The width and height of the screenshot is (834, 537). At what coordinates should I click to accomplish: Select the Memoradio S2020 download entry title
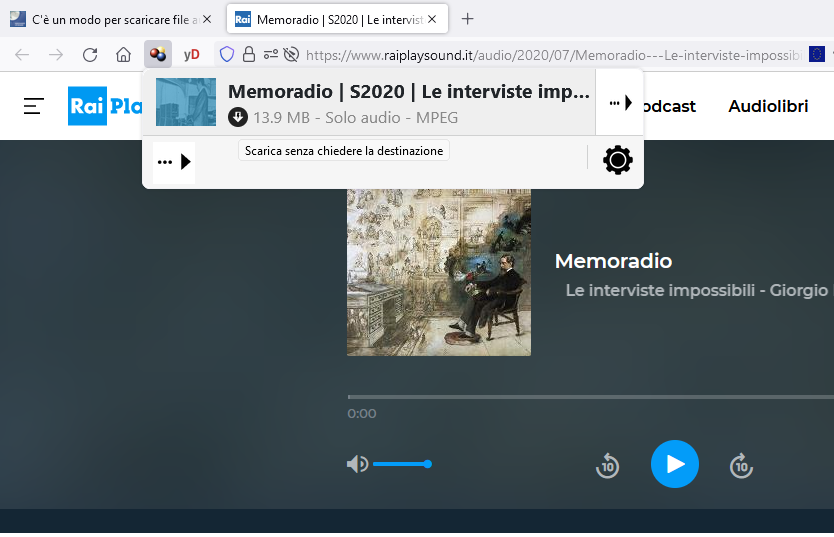[x=408, y=91]
